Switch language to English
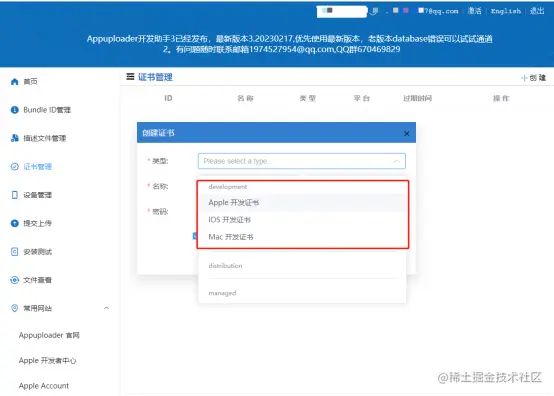Screen dimensions: 554x396 pyautogui.click(x=506, y=11)
